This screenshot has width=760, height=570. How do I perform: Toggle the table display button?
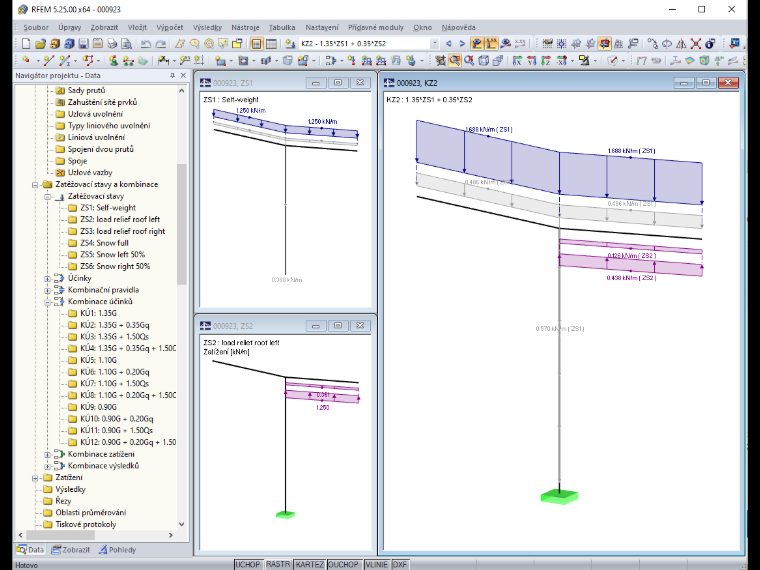[x=271, y=44]
